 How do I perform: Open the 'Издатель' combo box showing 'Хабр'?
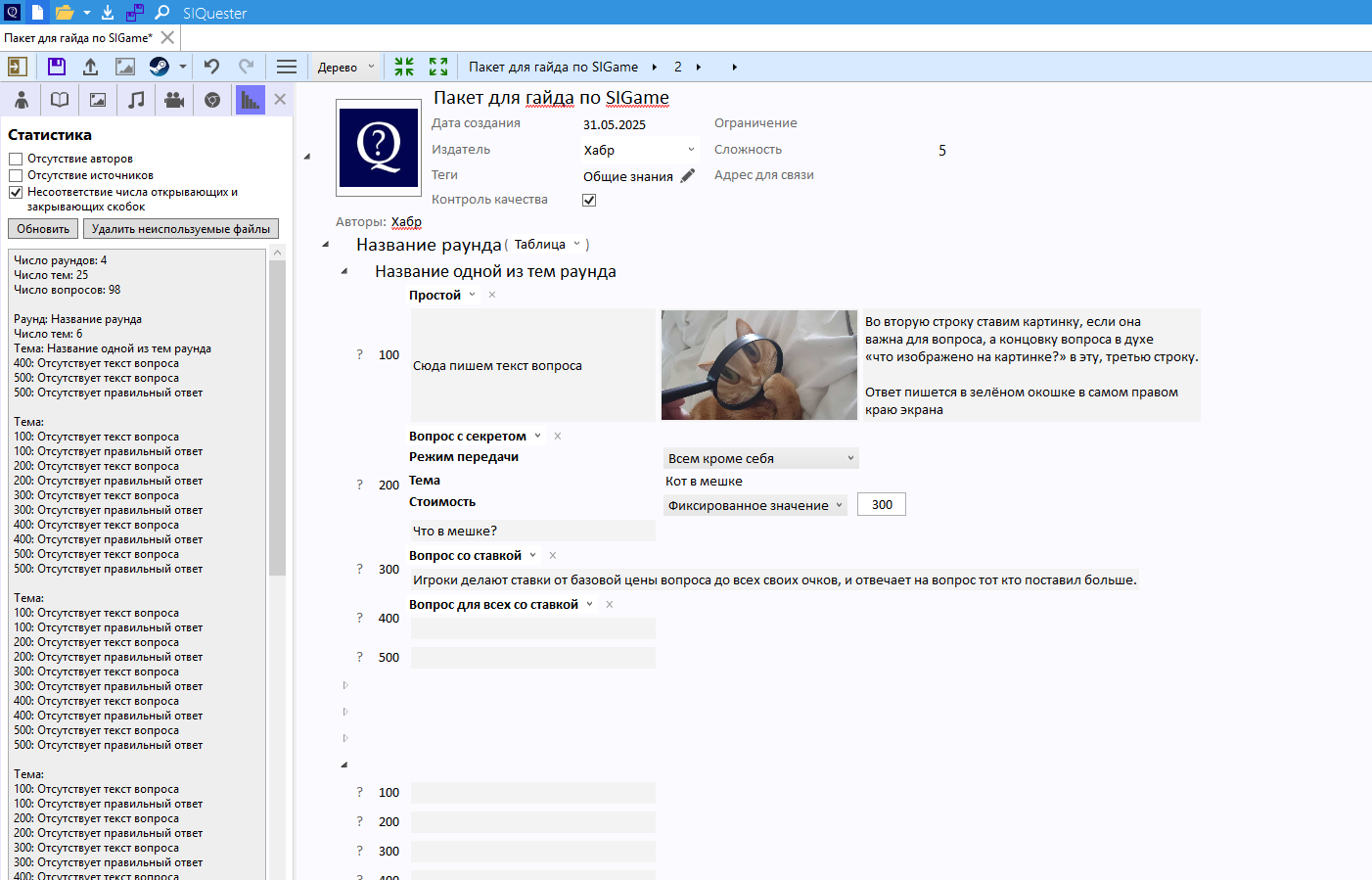tap(639, 150)
